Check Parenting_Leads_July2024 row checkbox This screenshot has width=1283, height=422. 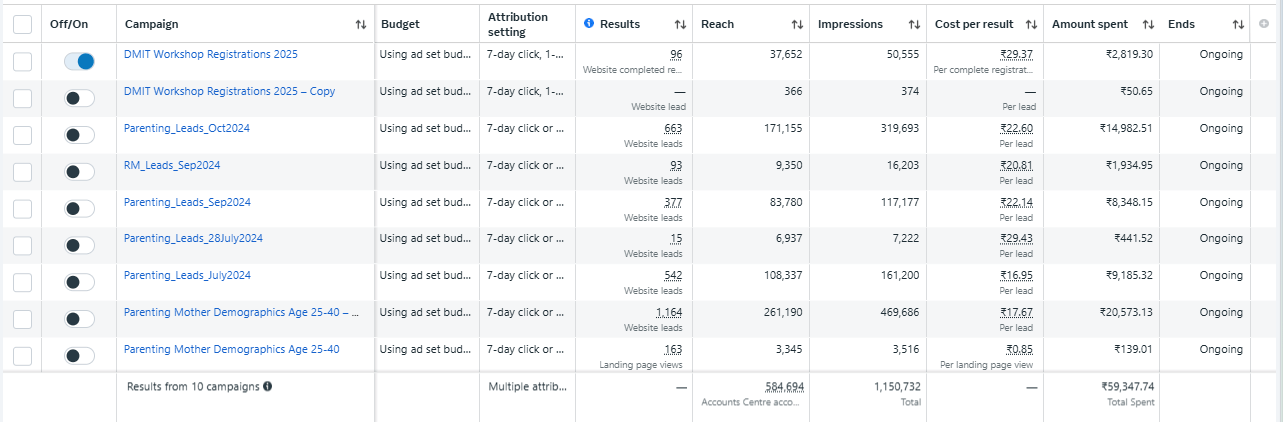23,282
